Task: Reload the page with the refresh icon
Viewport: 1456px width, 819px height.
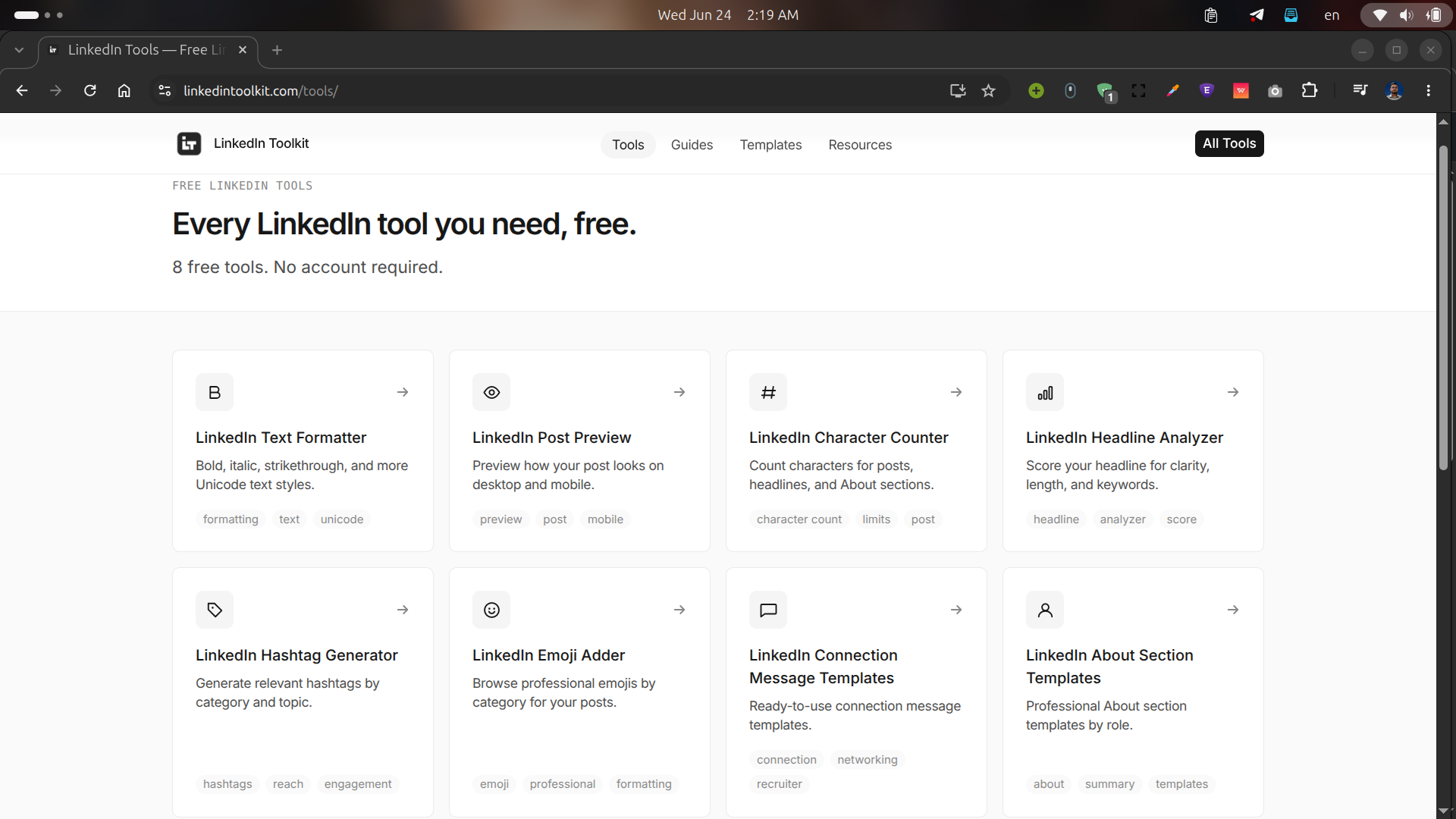Action: pyautogui.click(x=89, y=90)
